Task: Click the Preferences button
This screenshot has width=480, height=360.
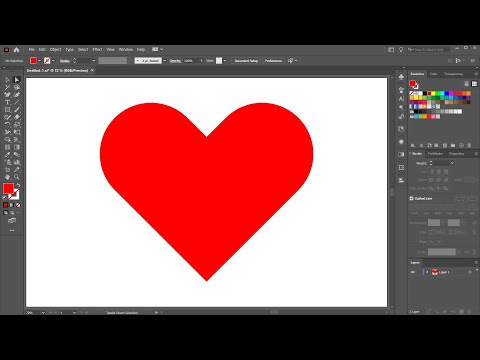Action: (x=273, y=61)
